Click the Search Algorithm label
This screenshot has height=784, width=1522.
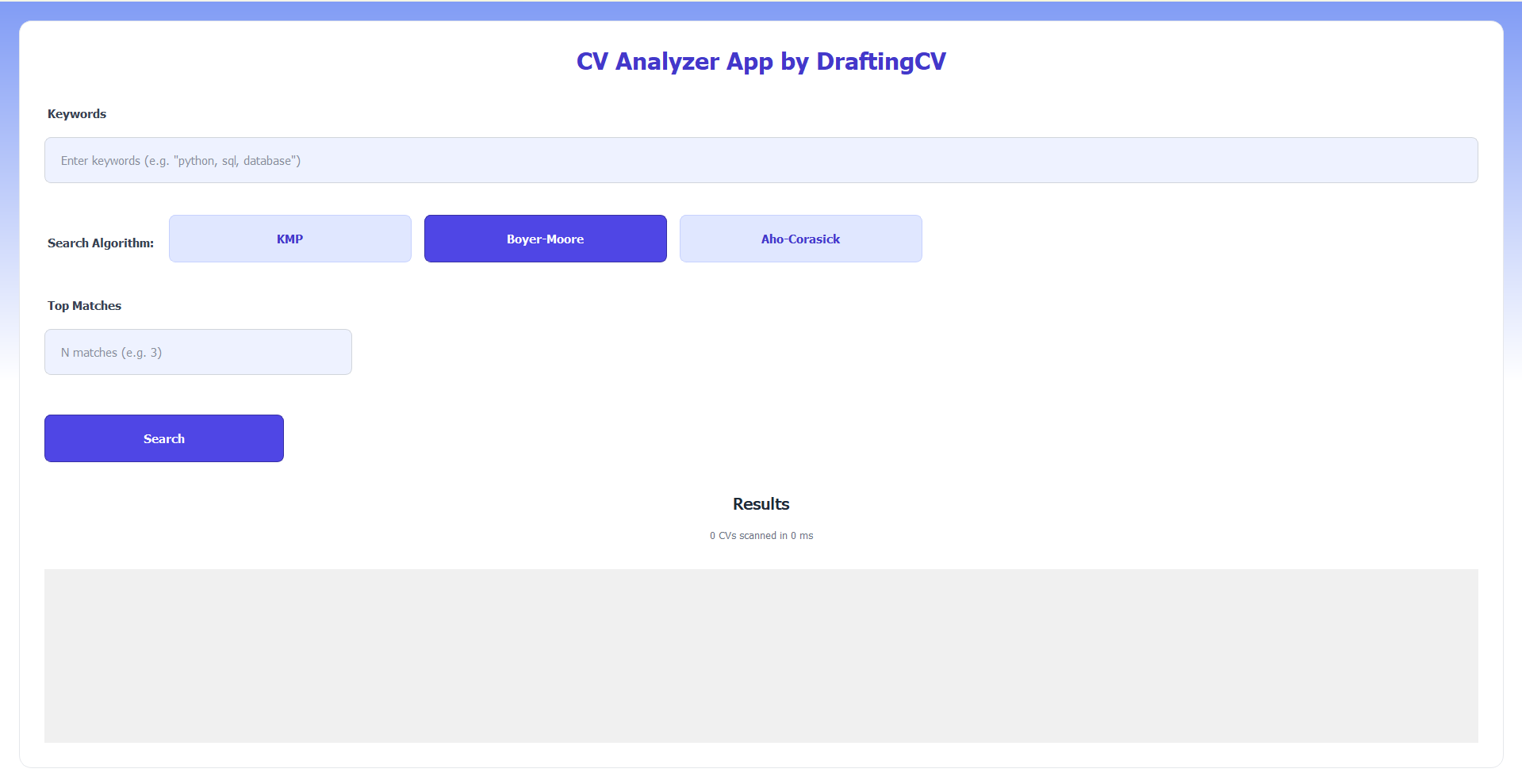pyautogui.click(x=101, y=243)
